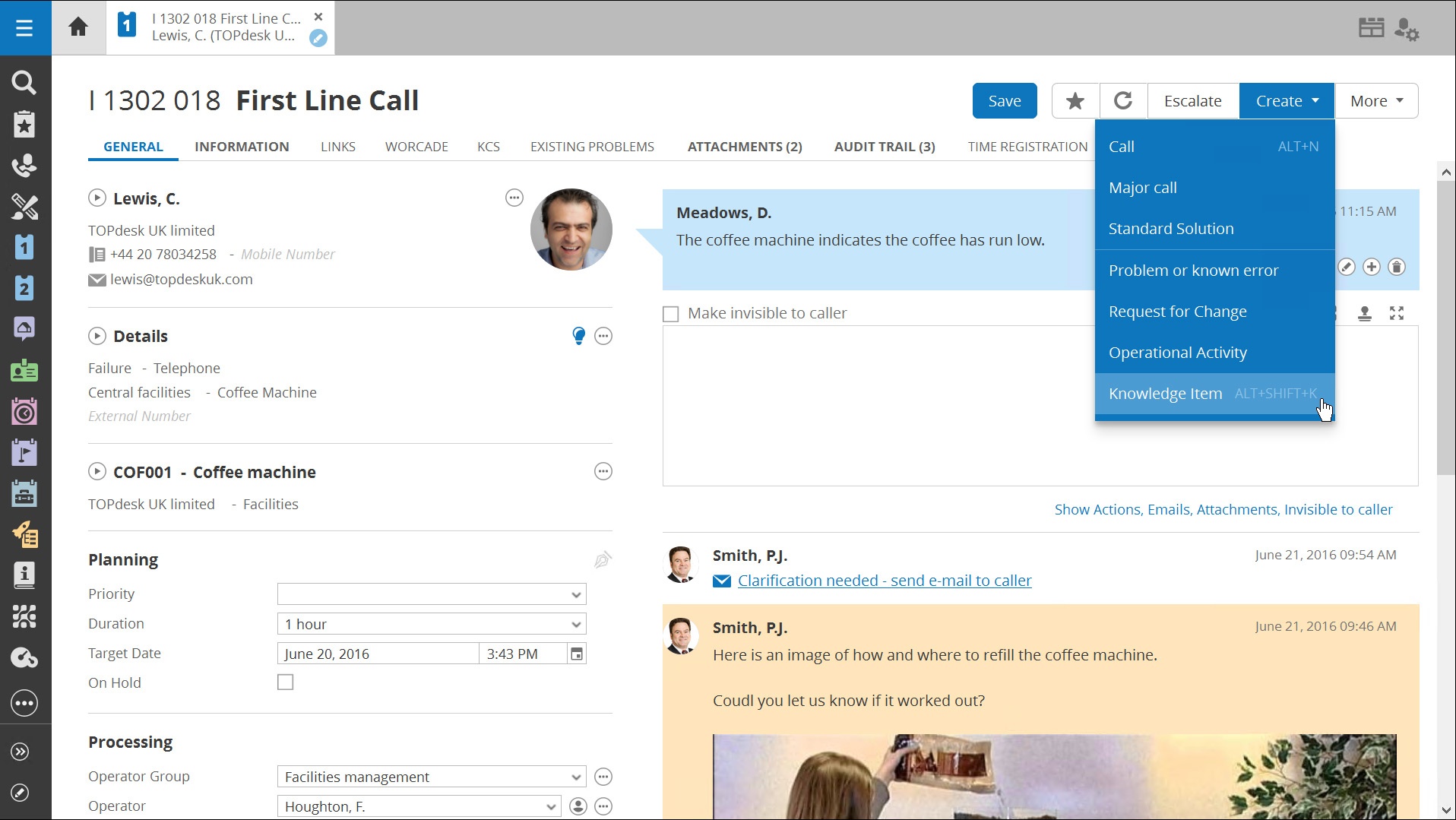Enable the On Hold checkbox
This screenshot has height=820, width=1456.
[285, 682]
